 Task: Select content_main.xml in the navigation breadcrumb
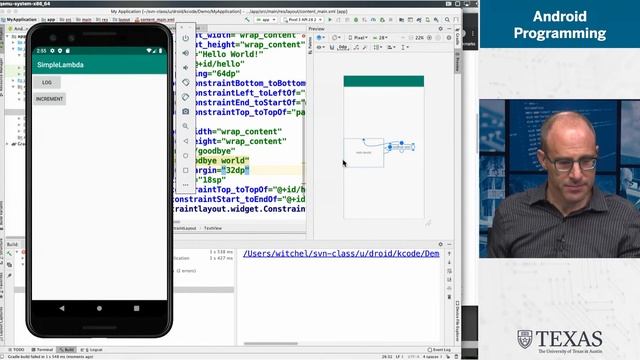pos(155,20)
